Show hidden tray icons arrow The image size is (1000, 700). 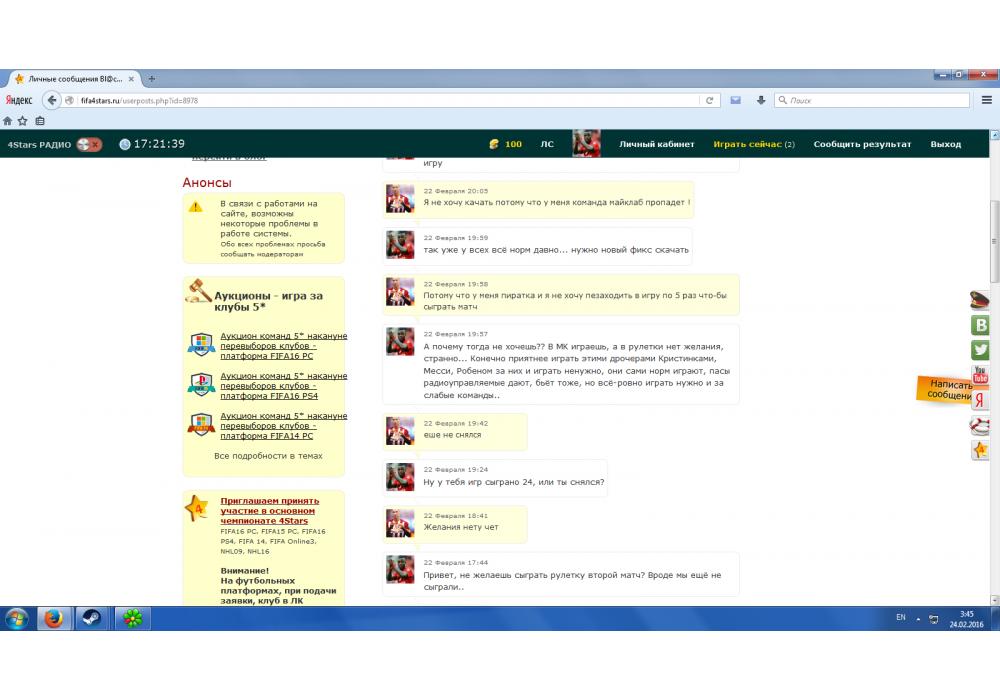tap(918, 619)
